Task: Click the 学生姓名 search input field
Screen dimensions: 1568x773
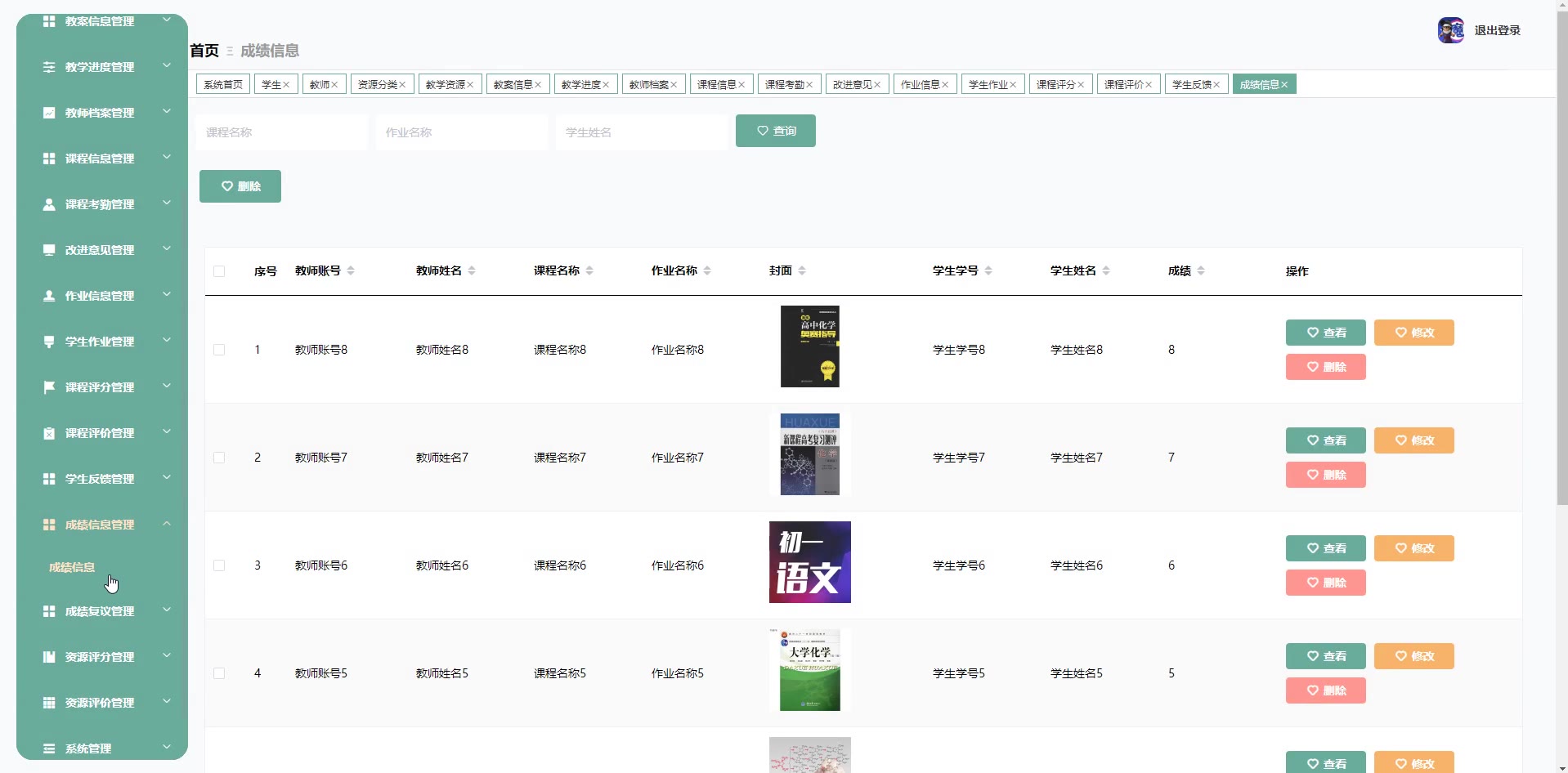Action: [642, 132]
